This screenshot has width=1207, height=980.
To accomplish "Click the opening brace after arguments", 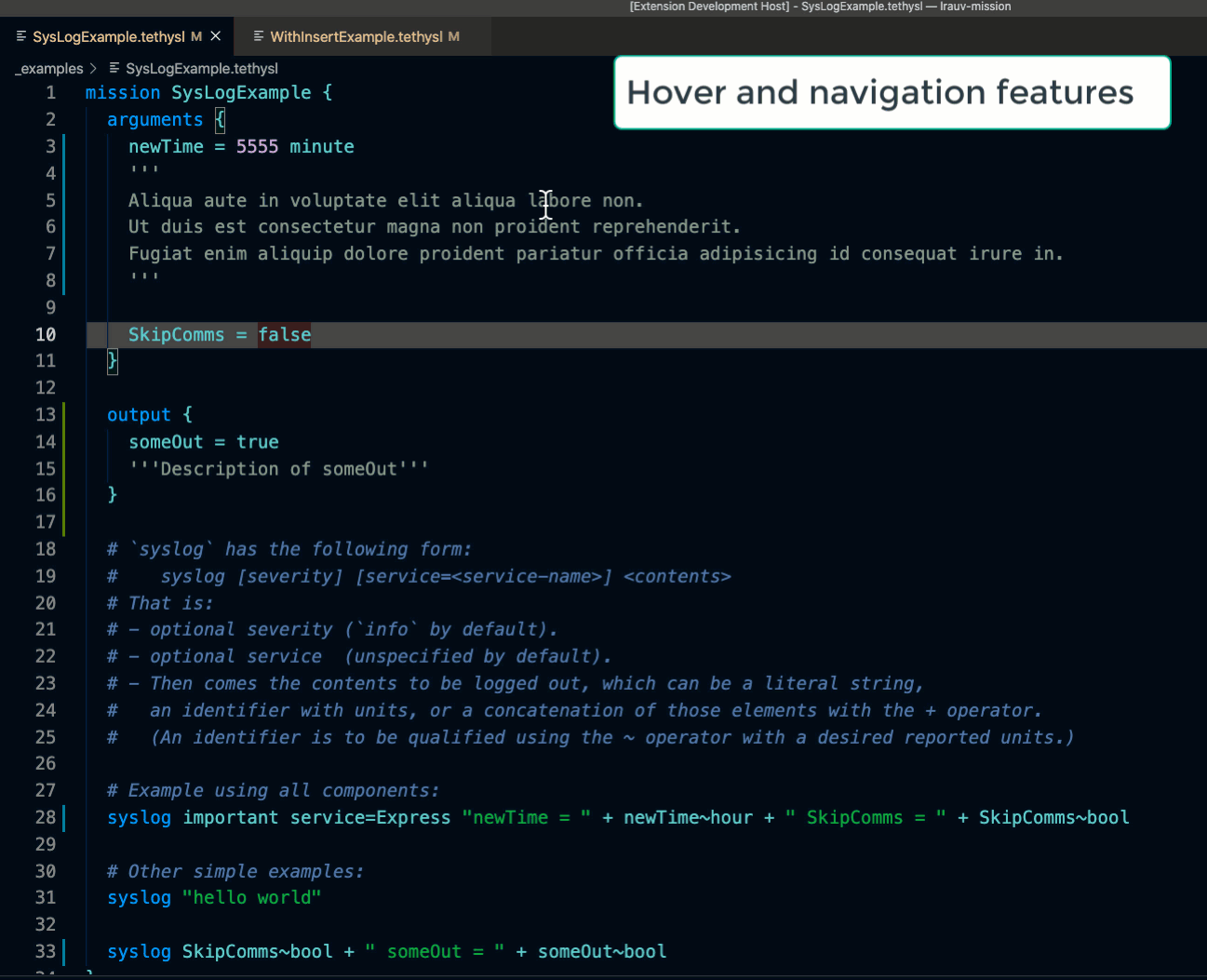I will (220, 119).
